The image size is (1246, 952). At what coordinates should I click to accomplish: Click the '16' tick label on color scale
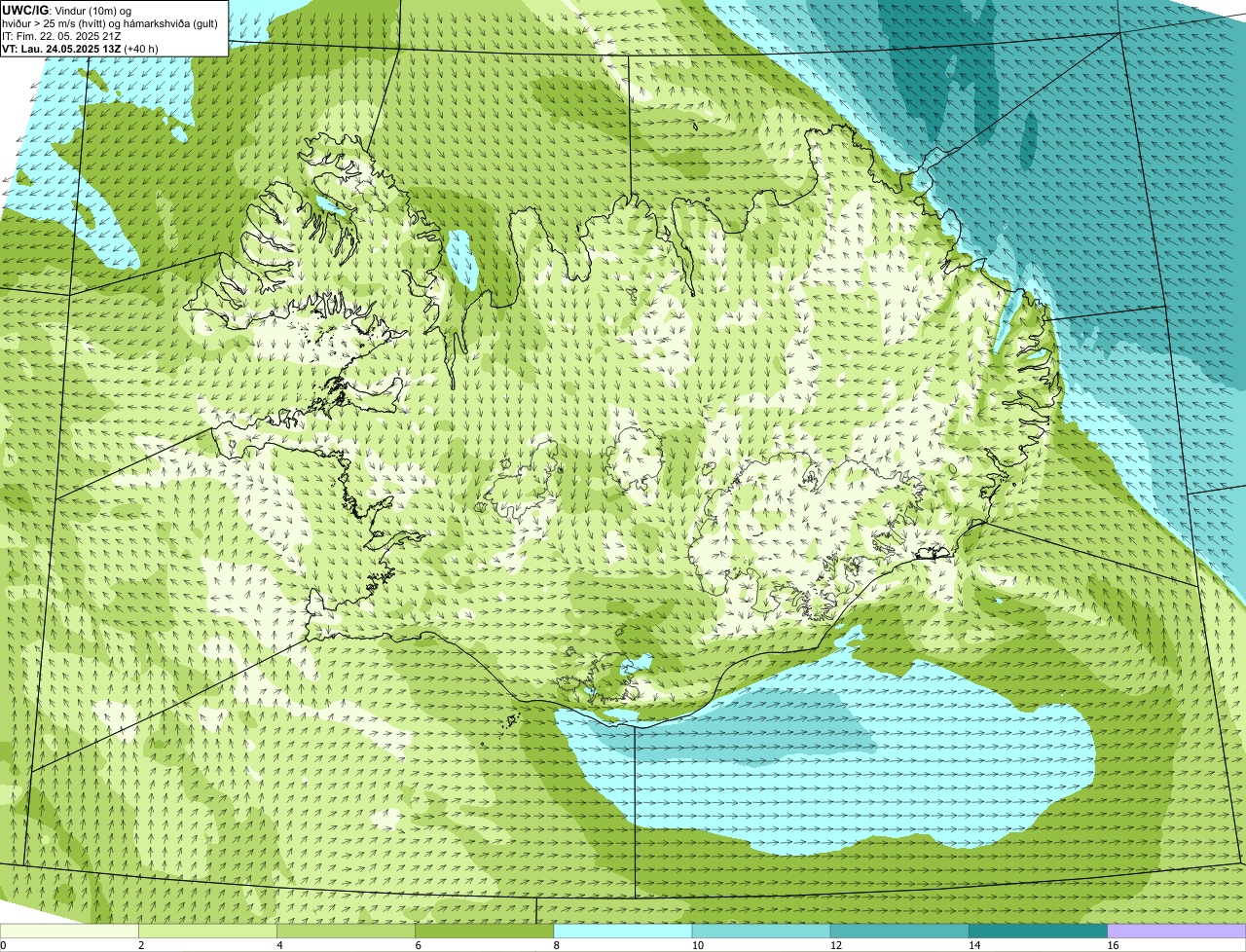pyautogui.click(x=1112, y=945)
